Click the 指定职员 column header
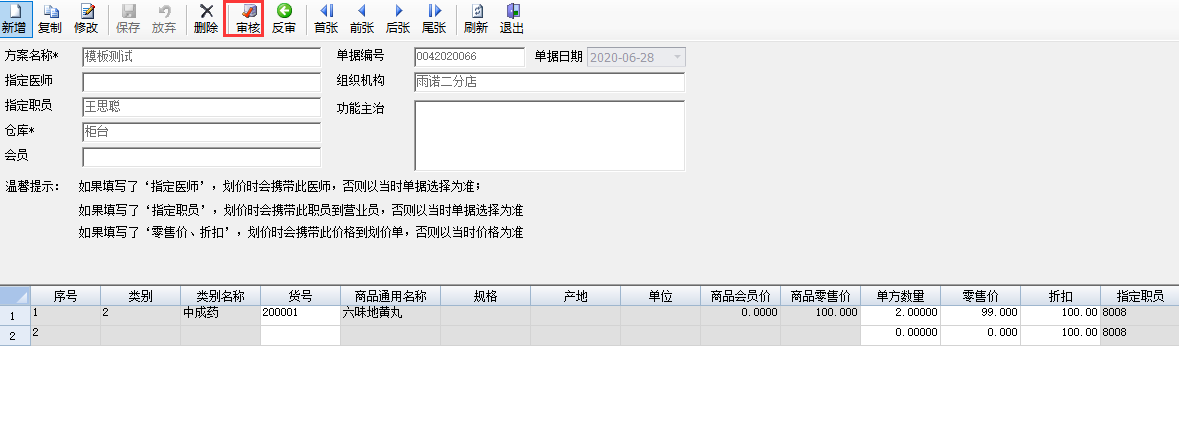This screenshot has height=421, width=1179. tap(1140, 295)
